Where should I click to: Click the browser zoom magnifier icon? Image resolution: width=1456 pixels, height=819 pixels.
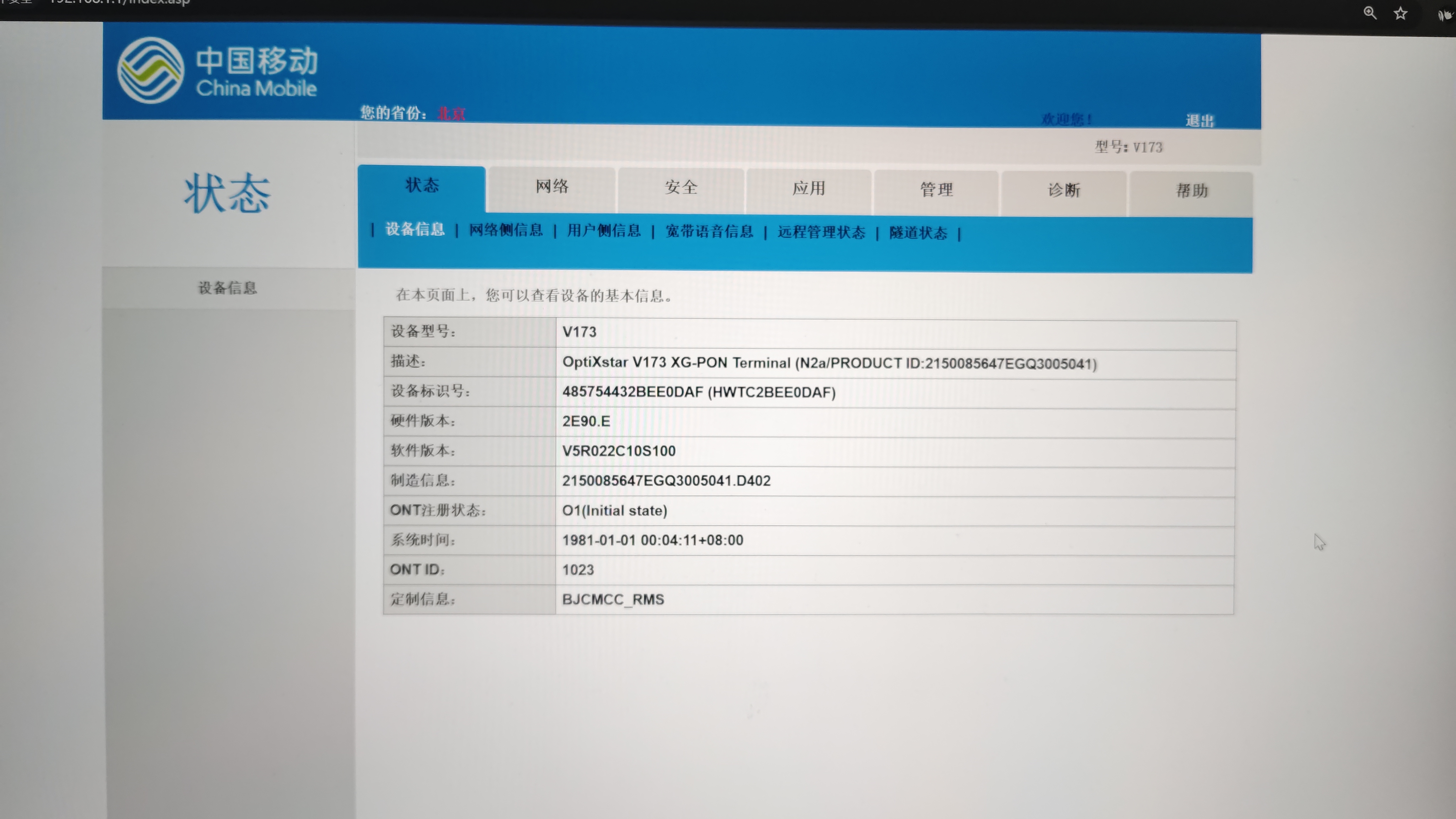pyautogui.click(x=1370, y=12)
